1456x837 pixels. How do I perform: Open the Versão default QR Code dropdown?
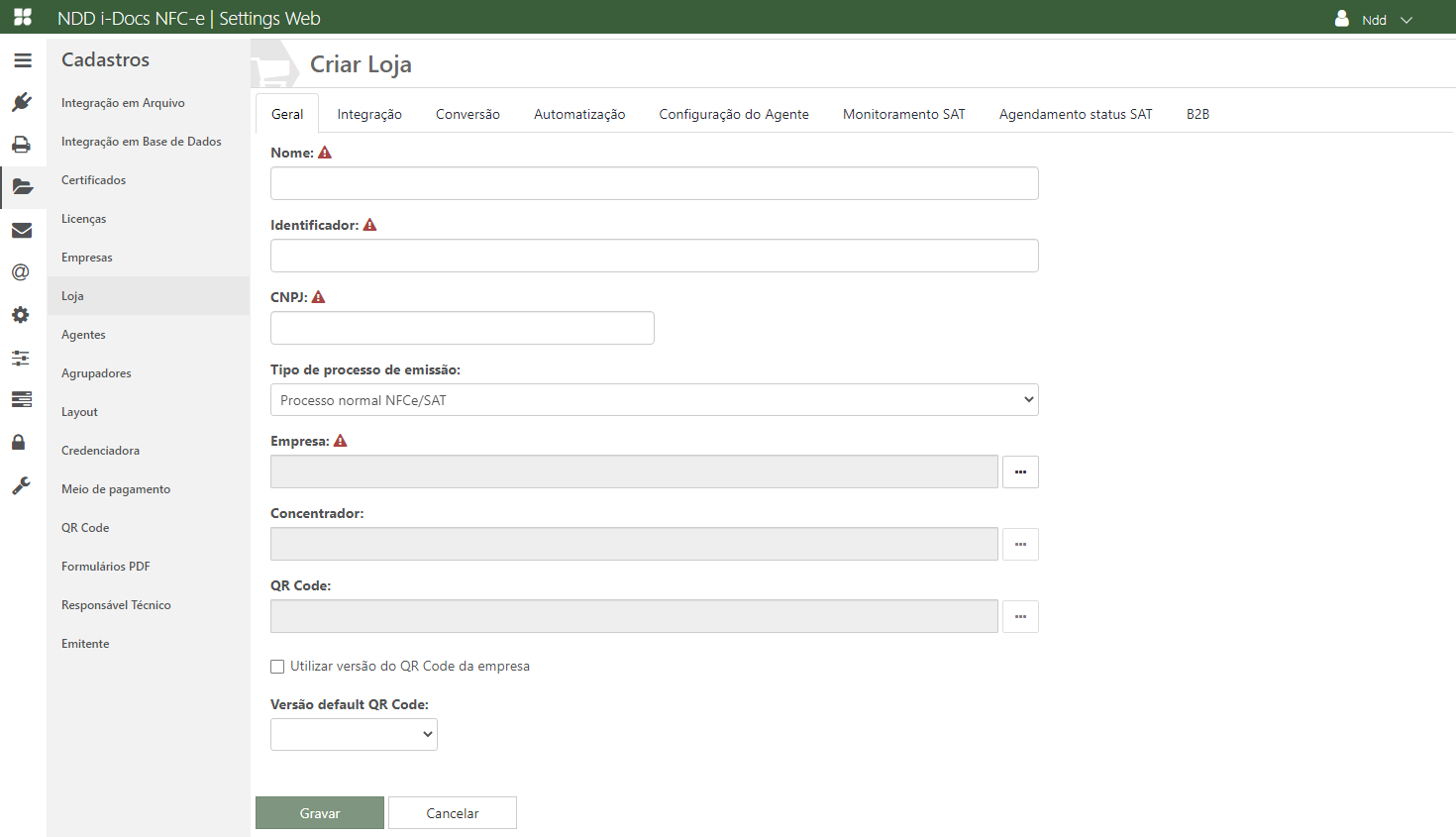[x=354, y=734]
